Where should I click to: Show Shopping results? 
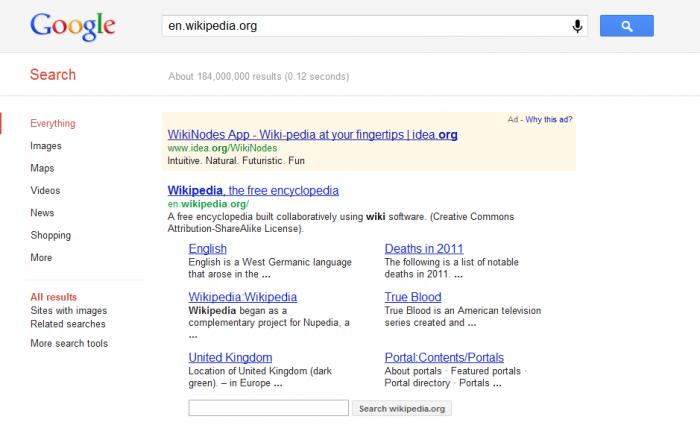[x=50, y=235]
